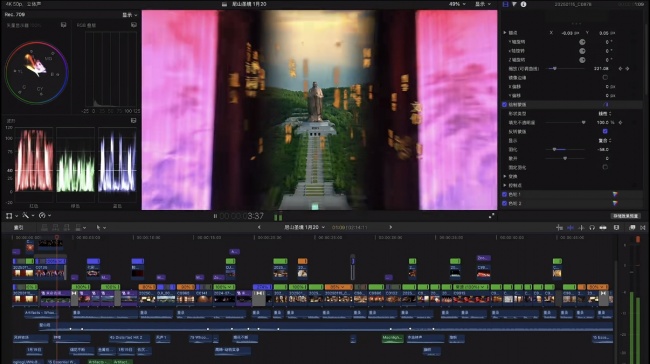
Task: Disable the draw mask effect checkbox
Action: (504, 104)
